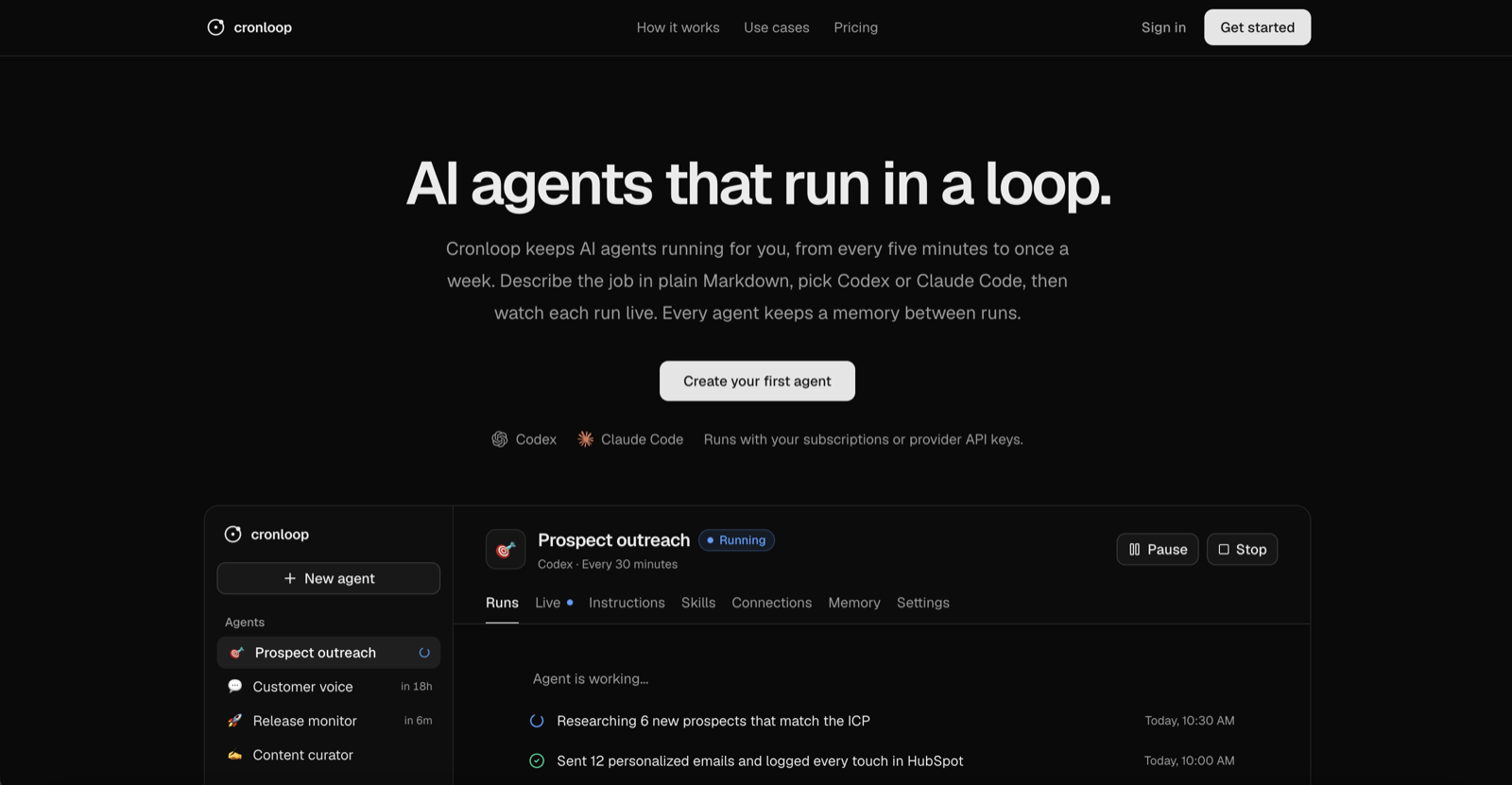Click the spinner icon on Prospect outreach sidebar row

424,653
